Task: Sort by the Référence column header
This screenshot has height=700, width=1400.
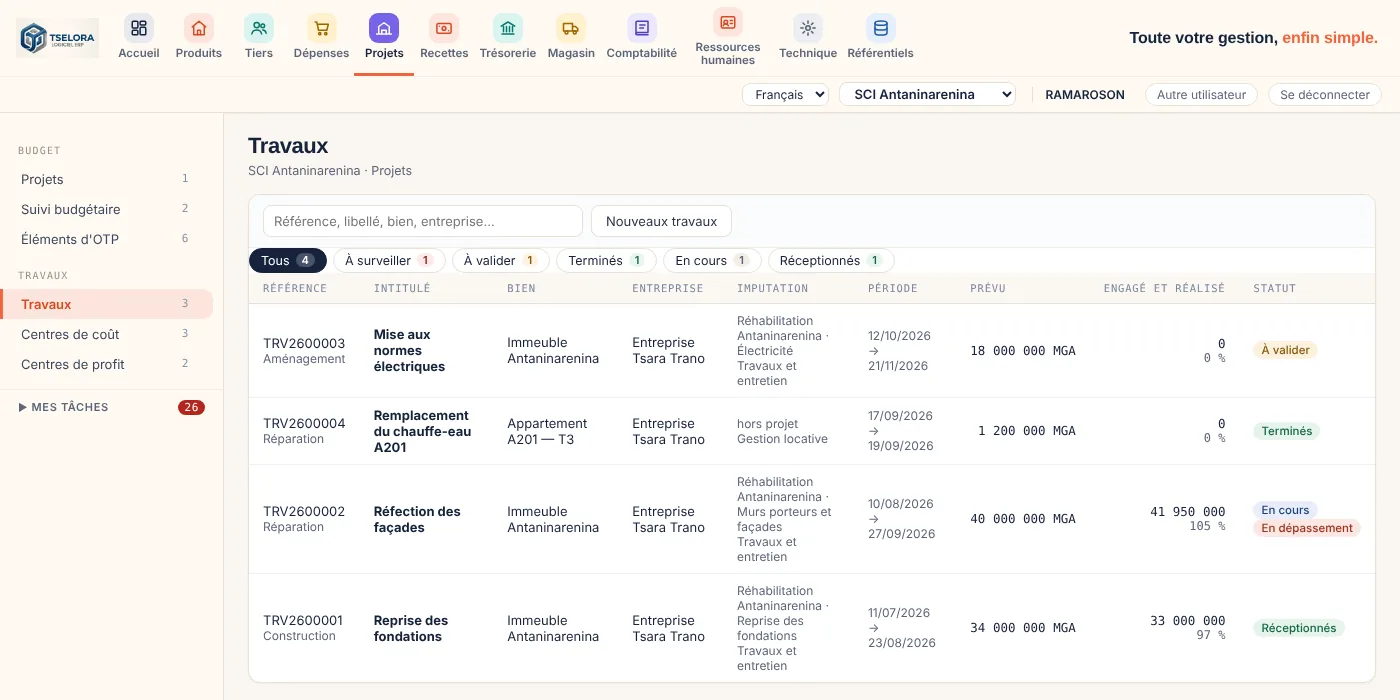Action: (295, 288)
